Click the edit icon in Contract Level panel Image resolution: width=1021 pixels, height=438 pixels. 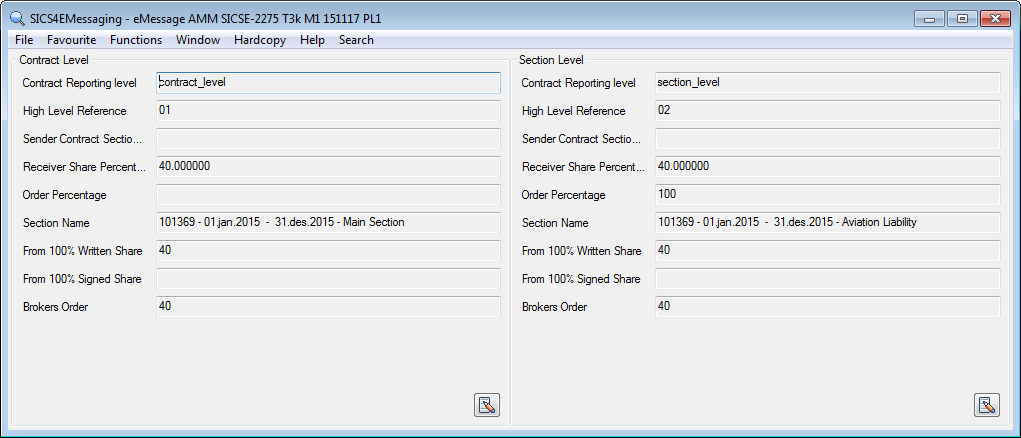click(x=486, y=405)
